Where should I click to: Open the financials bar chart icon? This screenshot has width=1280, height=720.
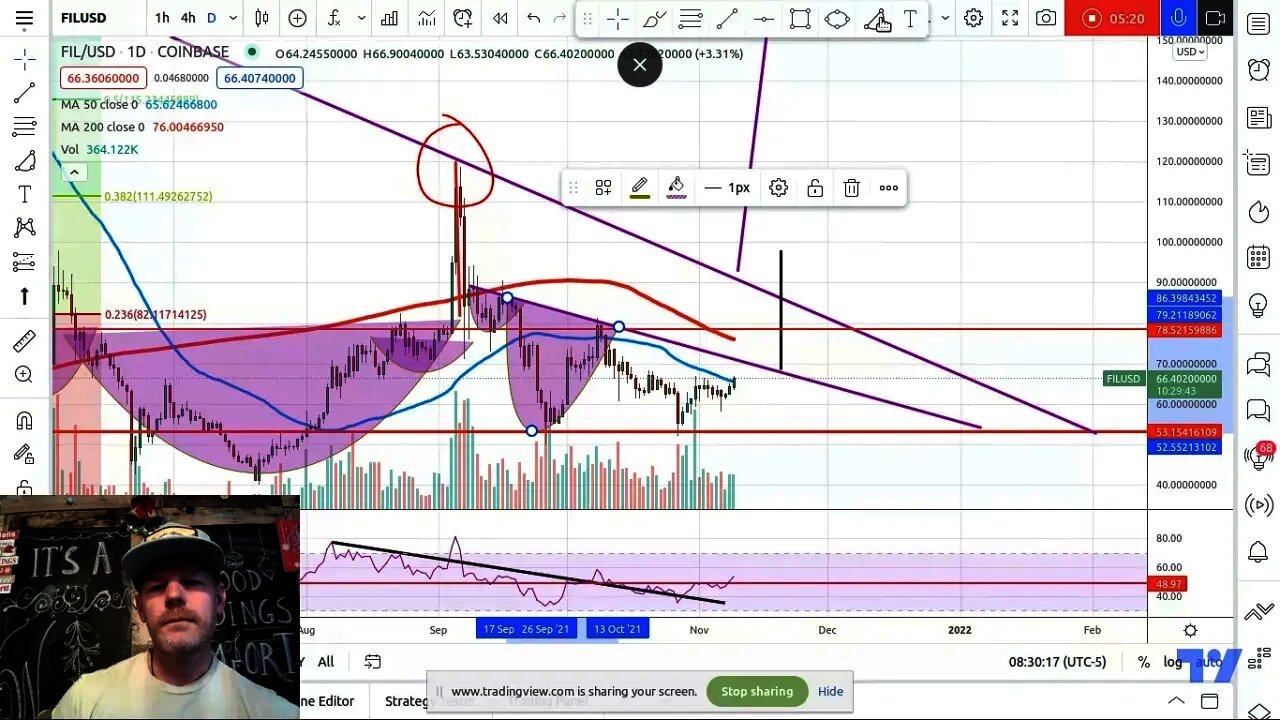click(389, 18)
